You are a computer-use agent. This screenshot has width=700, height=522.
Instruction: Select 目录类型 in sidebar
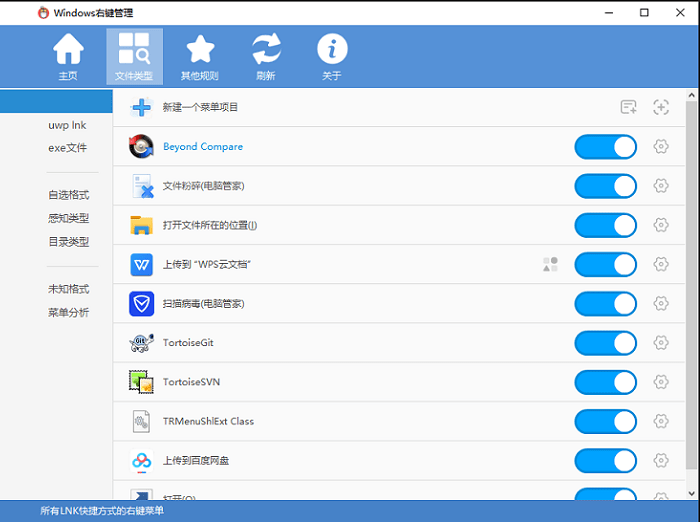coord(68,242)
